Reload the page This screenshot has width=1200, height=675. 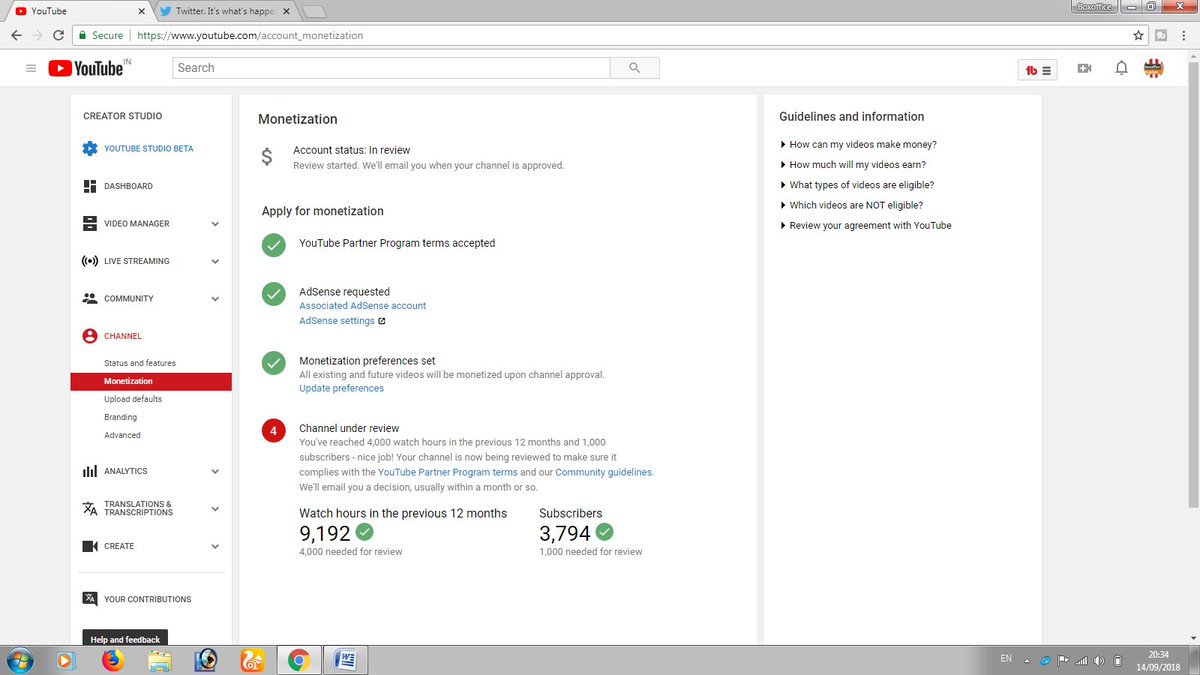[60, 35]
